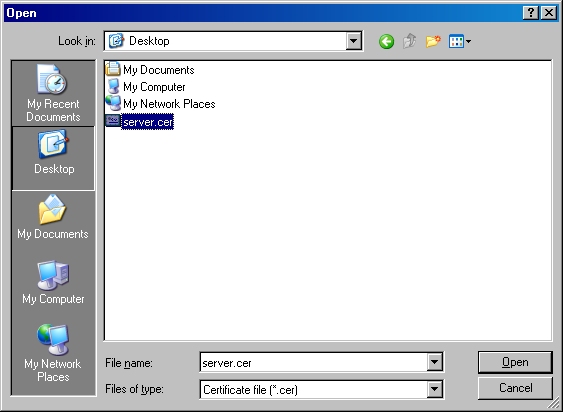Open My Recent Documents in places bar
Viewport: 563px width, 412px height.
53,93
